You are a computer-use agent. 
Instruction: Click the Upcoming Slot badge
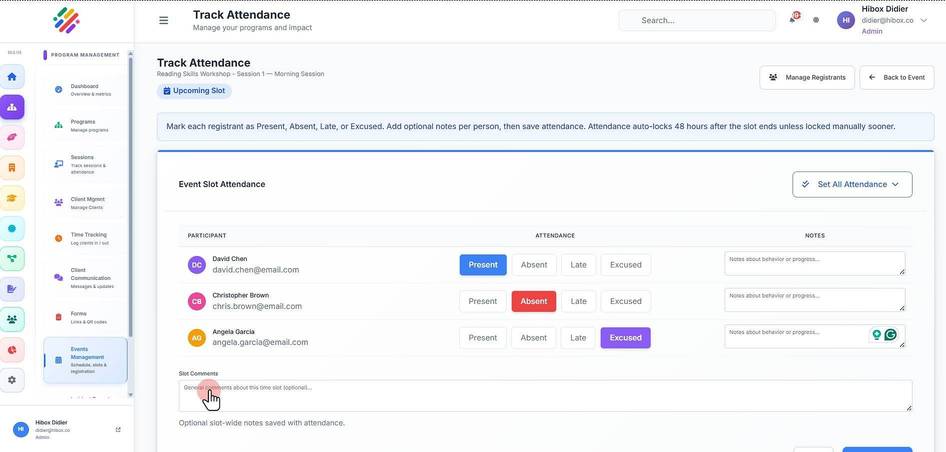tap(194, 91)
